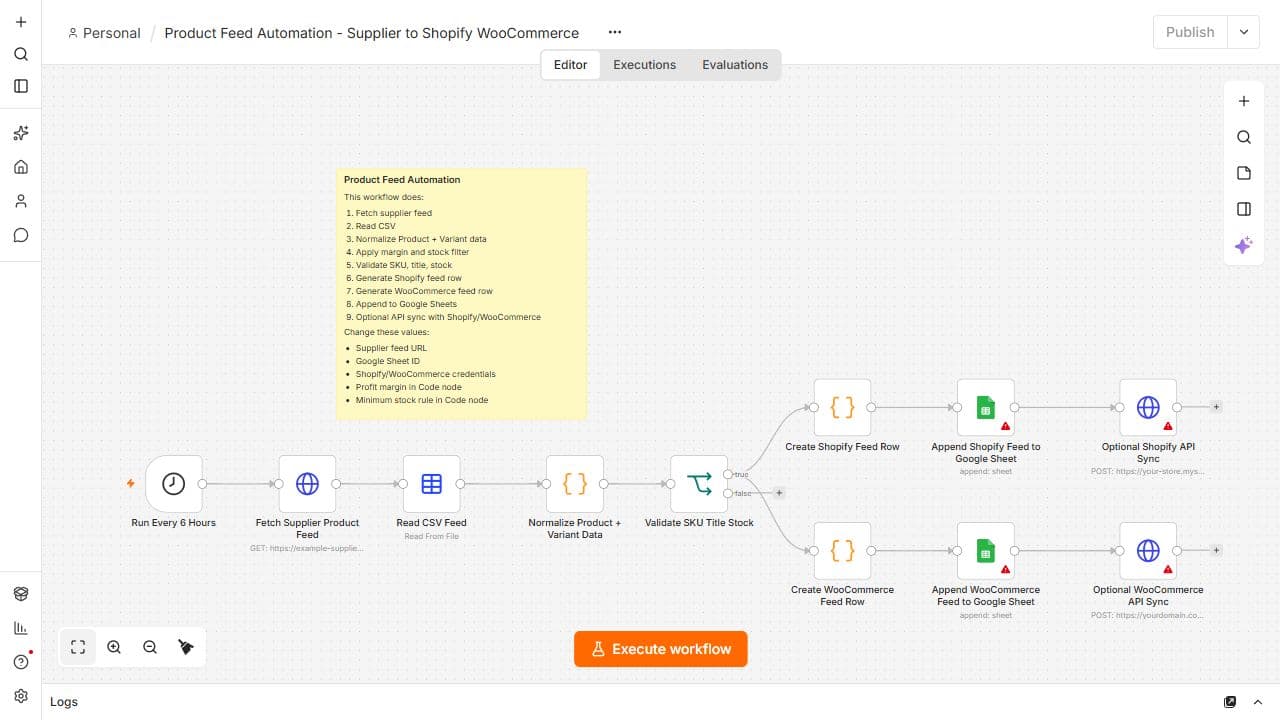Click the bar chart insights icon in sidebar
1280x720 pixels.
(21, 628)
